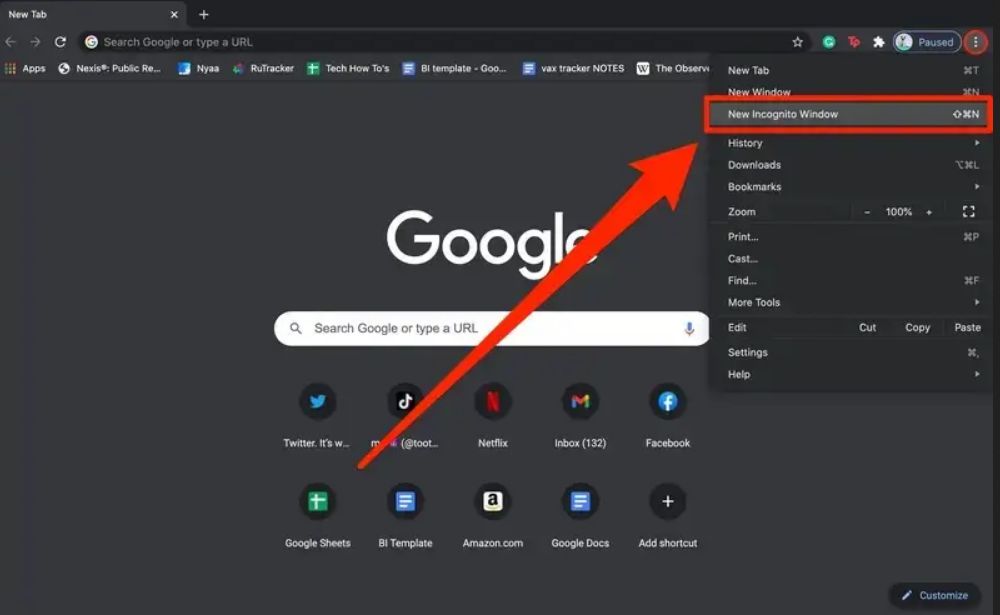This screenshot has width=1000, height=615.
Task: Open a new tab with plus
Action: click(203, 14)
